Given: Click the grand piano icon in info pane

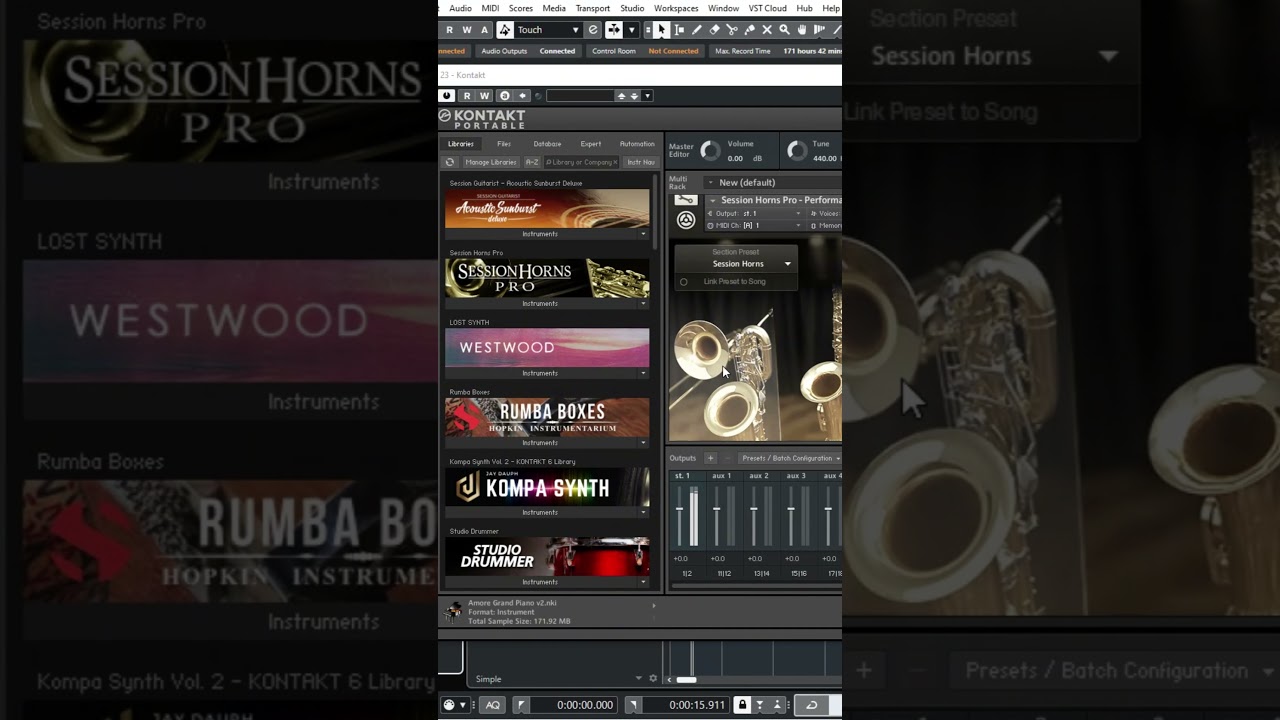Looking at the screenshot, I should click(454, 611).
